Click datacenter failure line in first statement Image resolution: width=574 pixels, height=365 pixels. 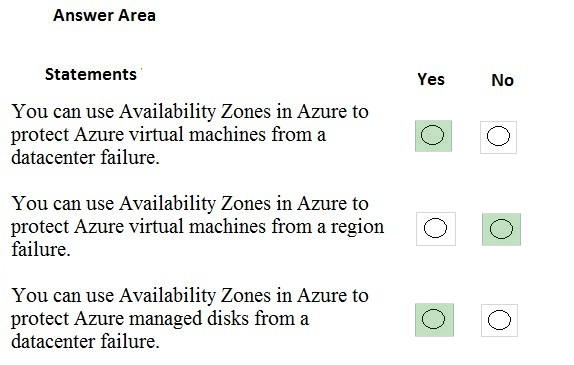[x=85, y=157]
